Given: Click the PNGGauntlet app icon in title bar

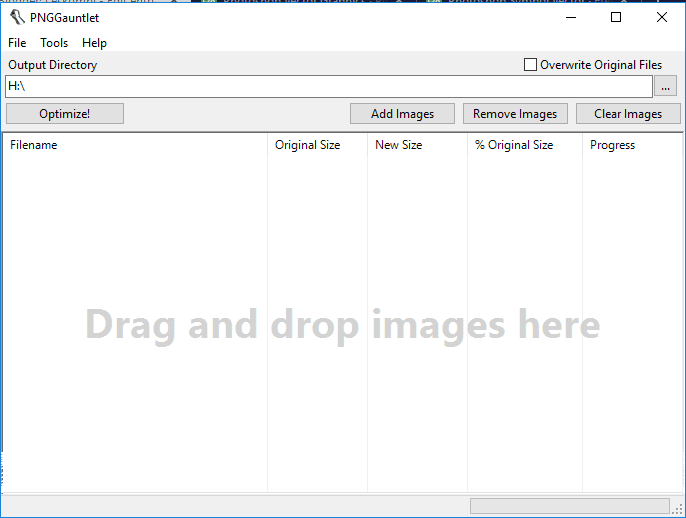Looking at the screenshot, I should click(17, 18).
